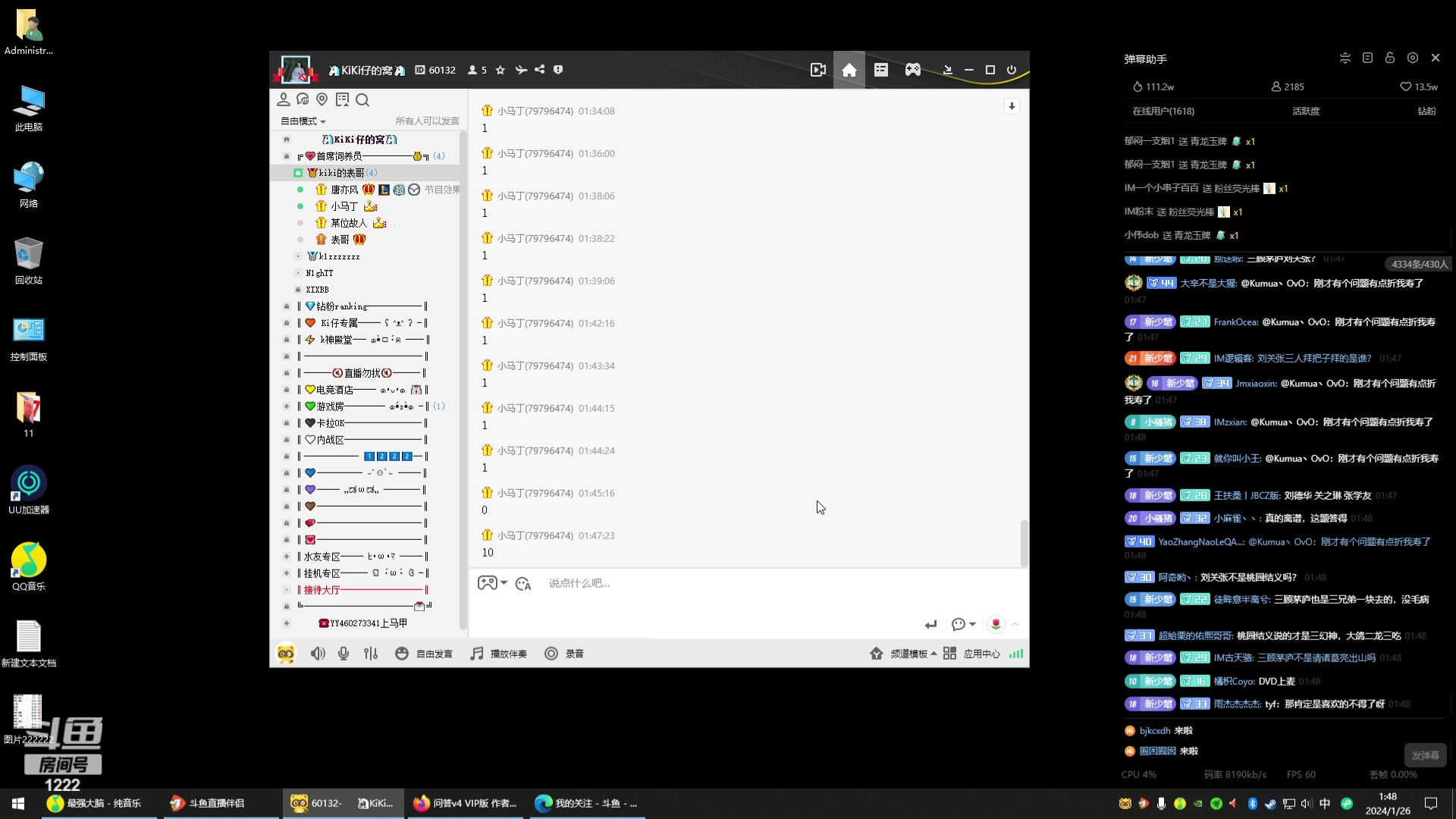Click the share icon next to channel name
The width and height of the screenshot is (1456, 819).
point(539,70)
